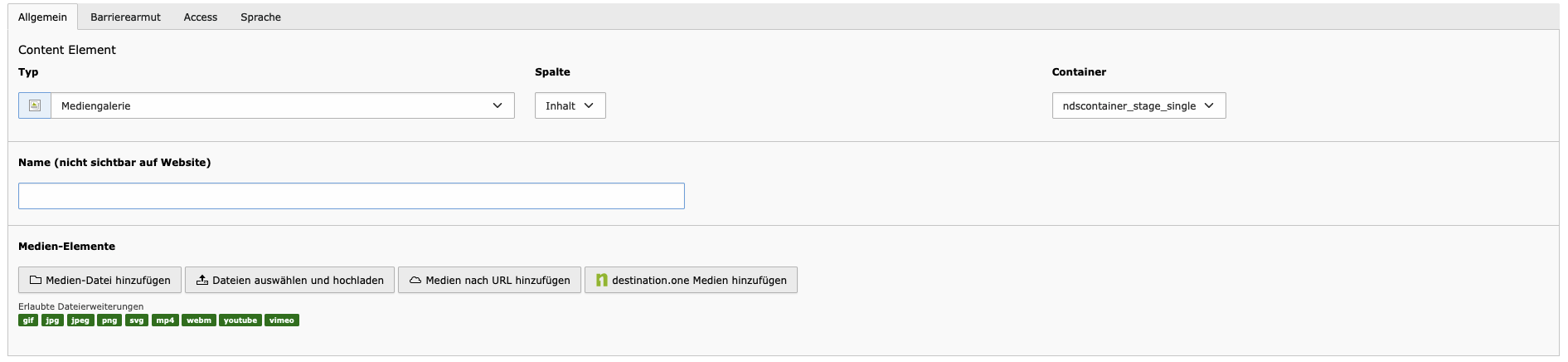Click Medien nach URL hinzufügen button
The image size is (1568, 362).
click(x=489, y=280)
